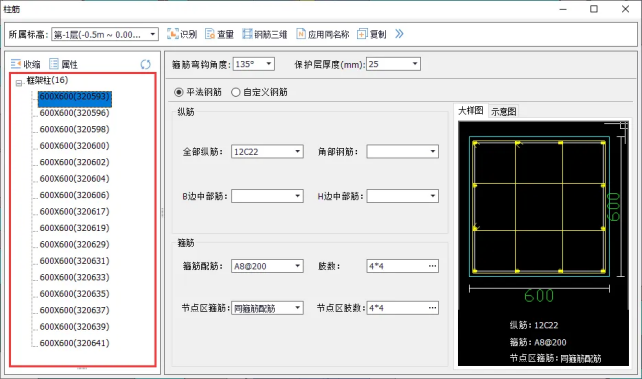
Task: Select the 自定义钢筋 radio button
Action: coord(235,92)
